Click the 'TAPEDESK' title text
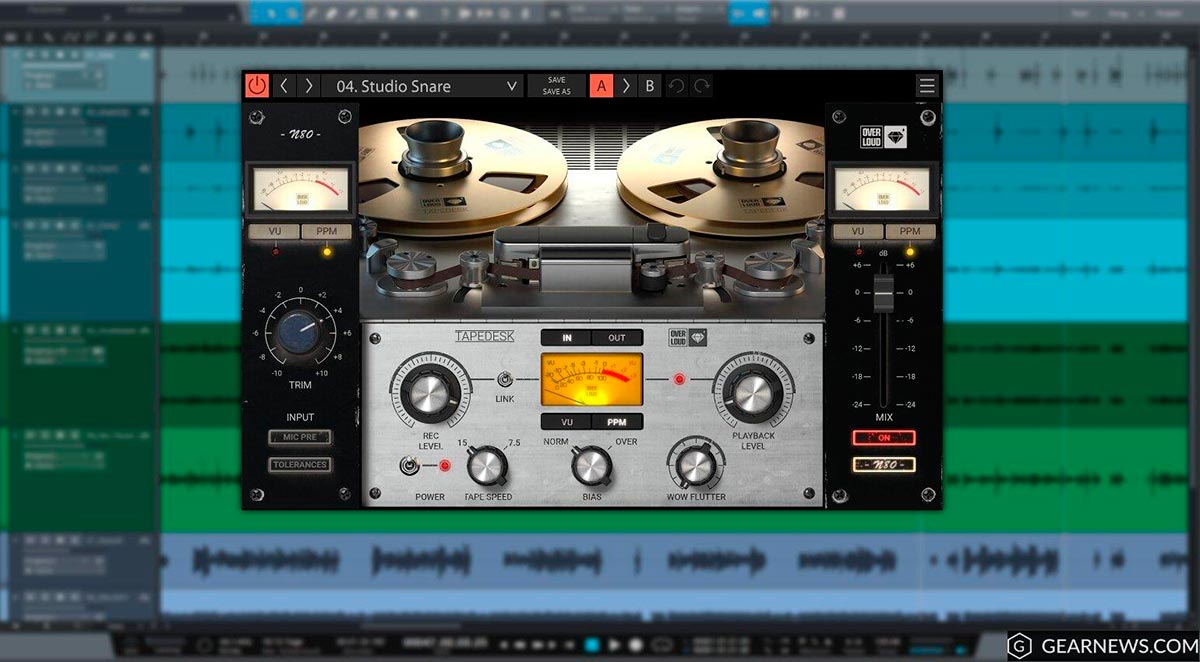 tap(485, 336)
